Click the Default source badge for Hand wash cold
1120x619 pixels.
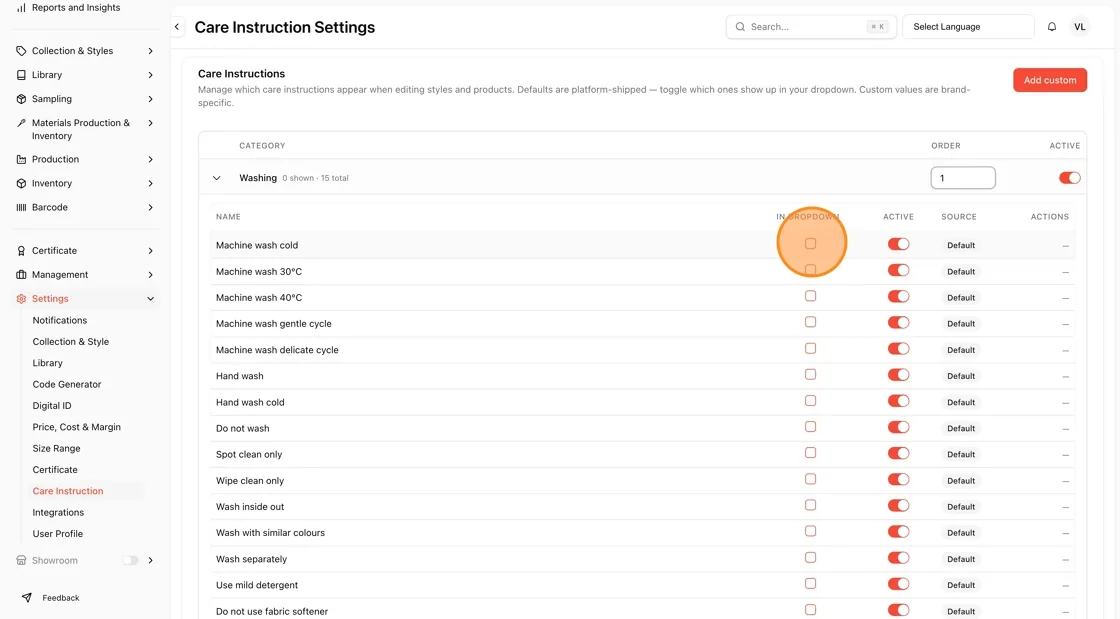coord(961,402)
